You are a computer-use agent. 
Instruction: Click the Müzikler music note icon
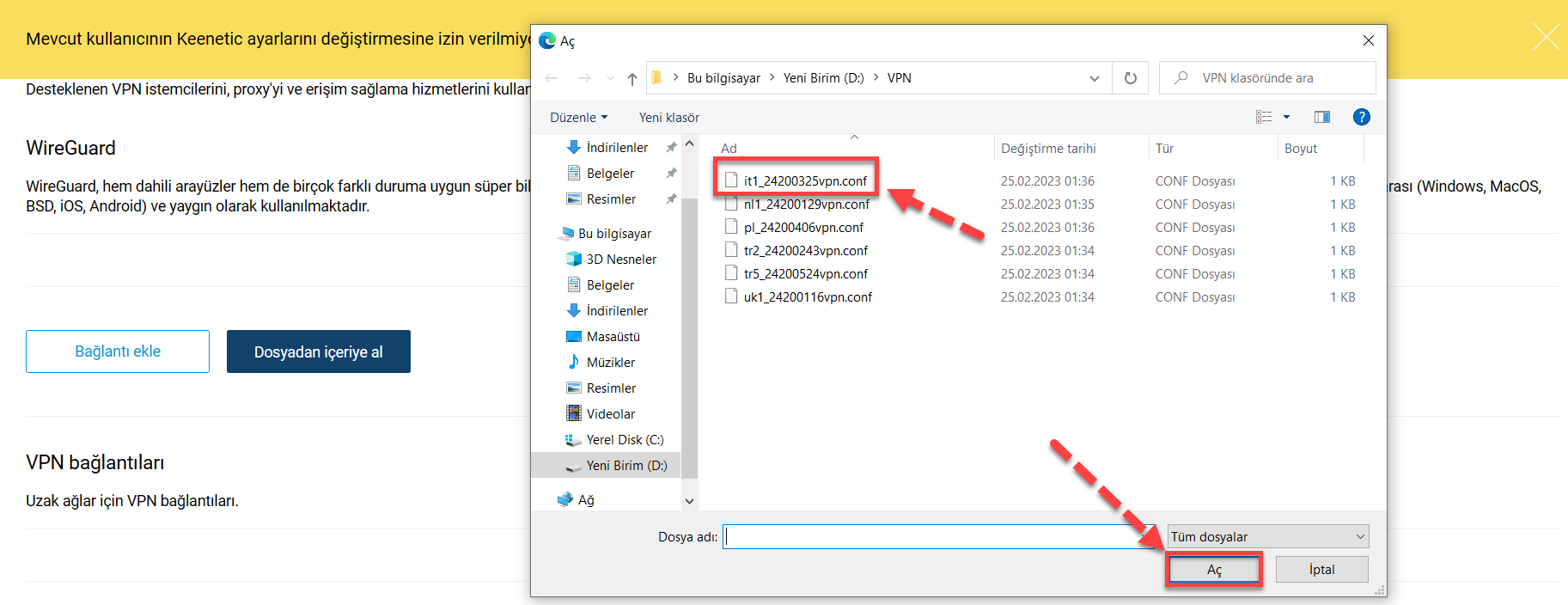(574, 362)
